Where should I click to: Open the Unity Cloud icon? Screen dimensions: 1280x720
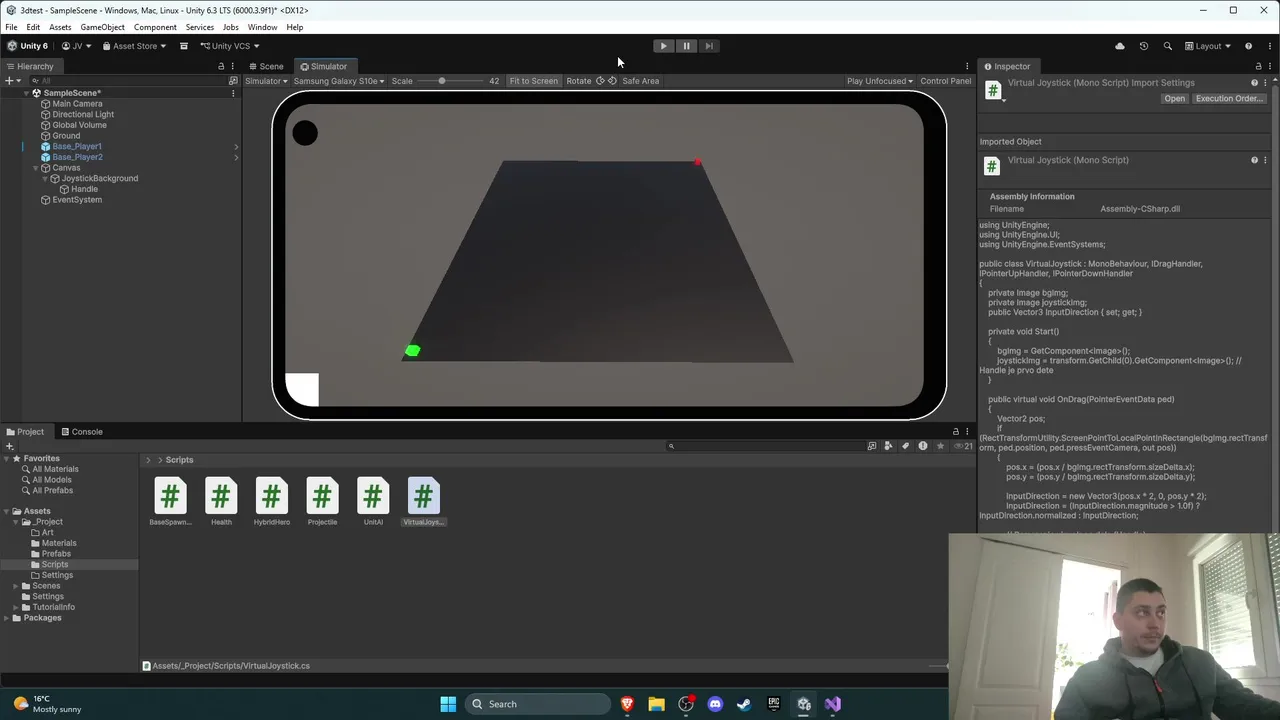coord(1119,46)
